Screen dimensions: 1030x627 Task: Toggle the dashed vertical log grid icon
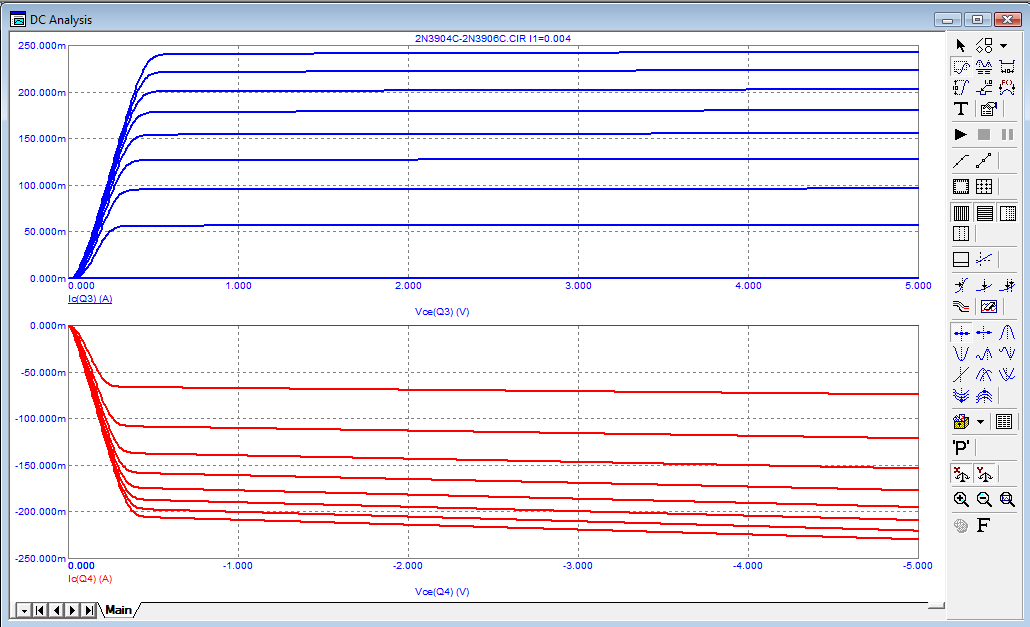(x=961, y=233)
